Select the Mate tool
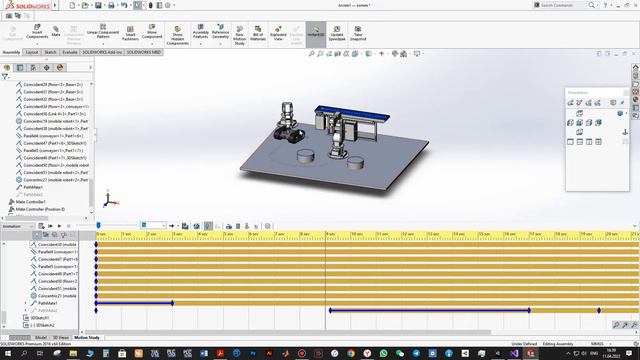Screen dimensions: 640x360 tap(56, 31)
